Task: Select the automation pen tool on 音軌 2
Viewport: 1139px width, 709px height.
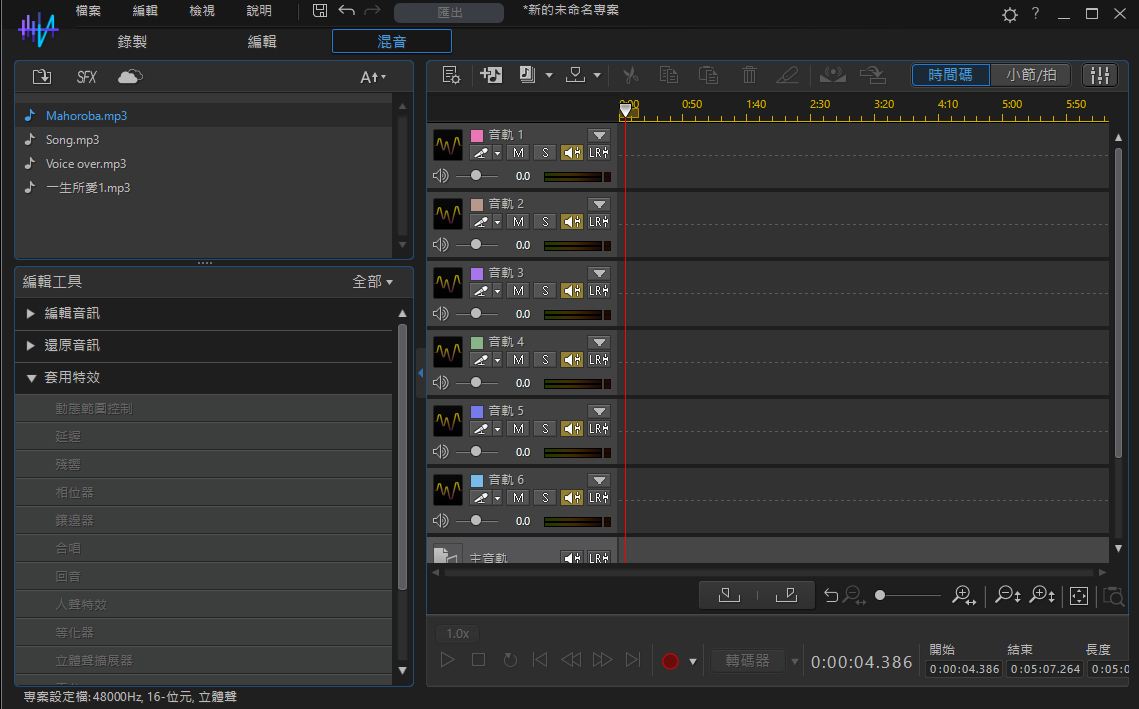Action: (x=480, y=222)
